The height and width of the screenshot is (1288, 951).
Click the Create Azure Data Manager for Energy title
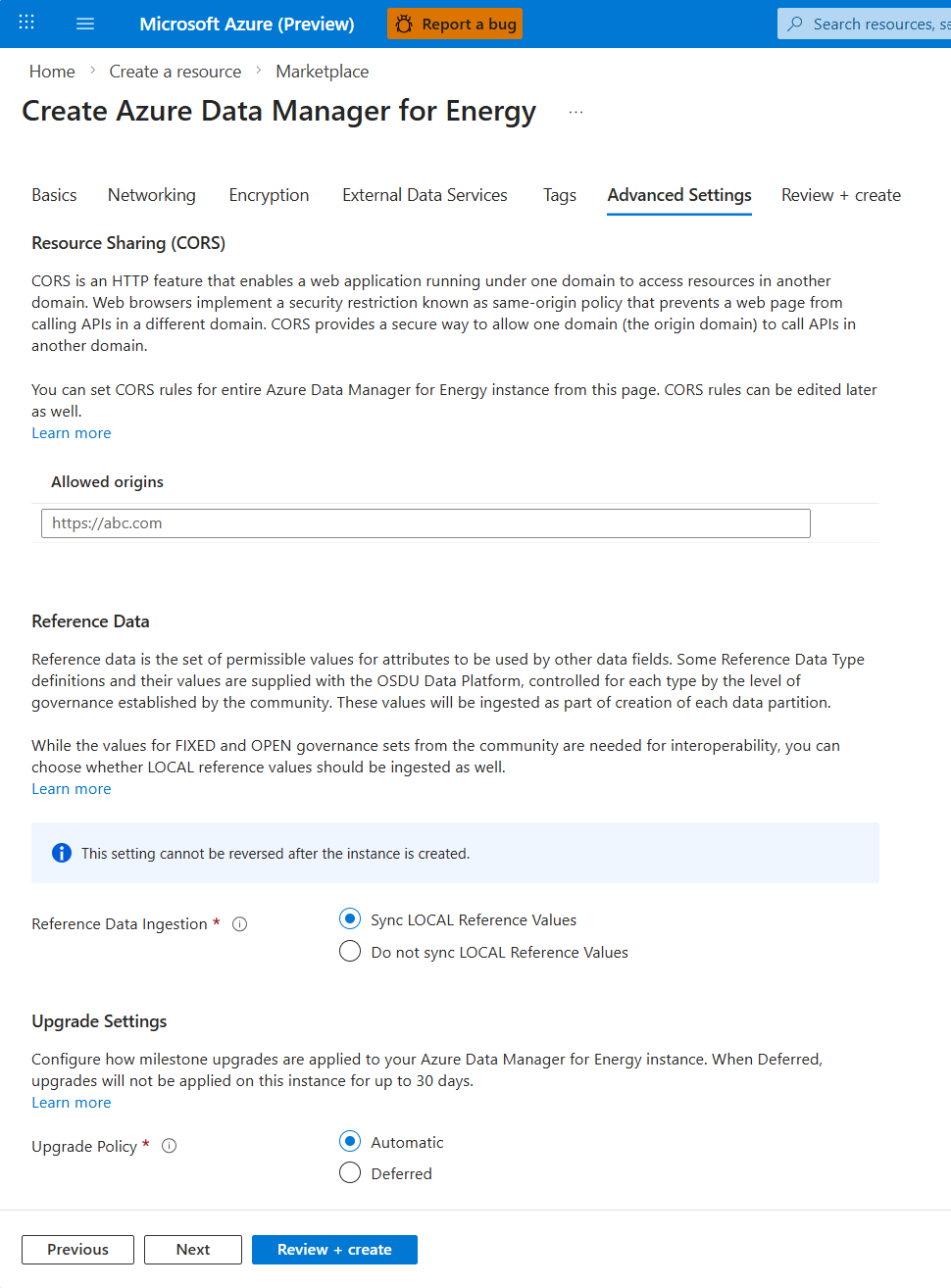[279, 112]
